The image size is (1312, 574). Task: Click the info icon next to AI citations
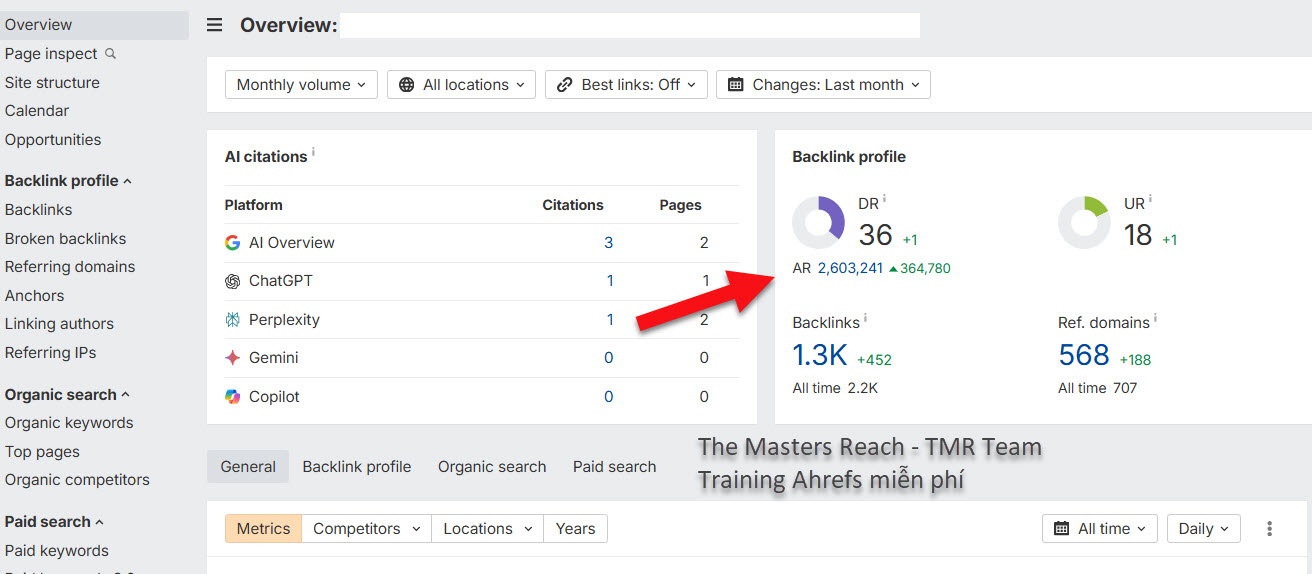[313, 152]
